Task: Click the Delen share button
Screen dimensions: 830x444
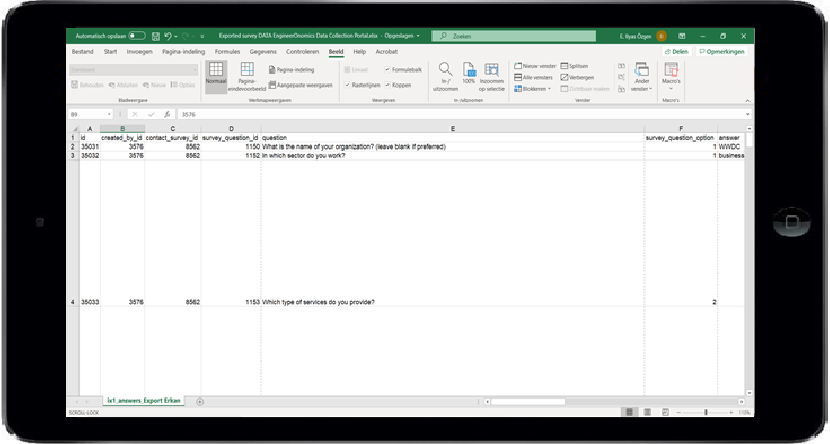Action: (676, 51)
